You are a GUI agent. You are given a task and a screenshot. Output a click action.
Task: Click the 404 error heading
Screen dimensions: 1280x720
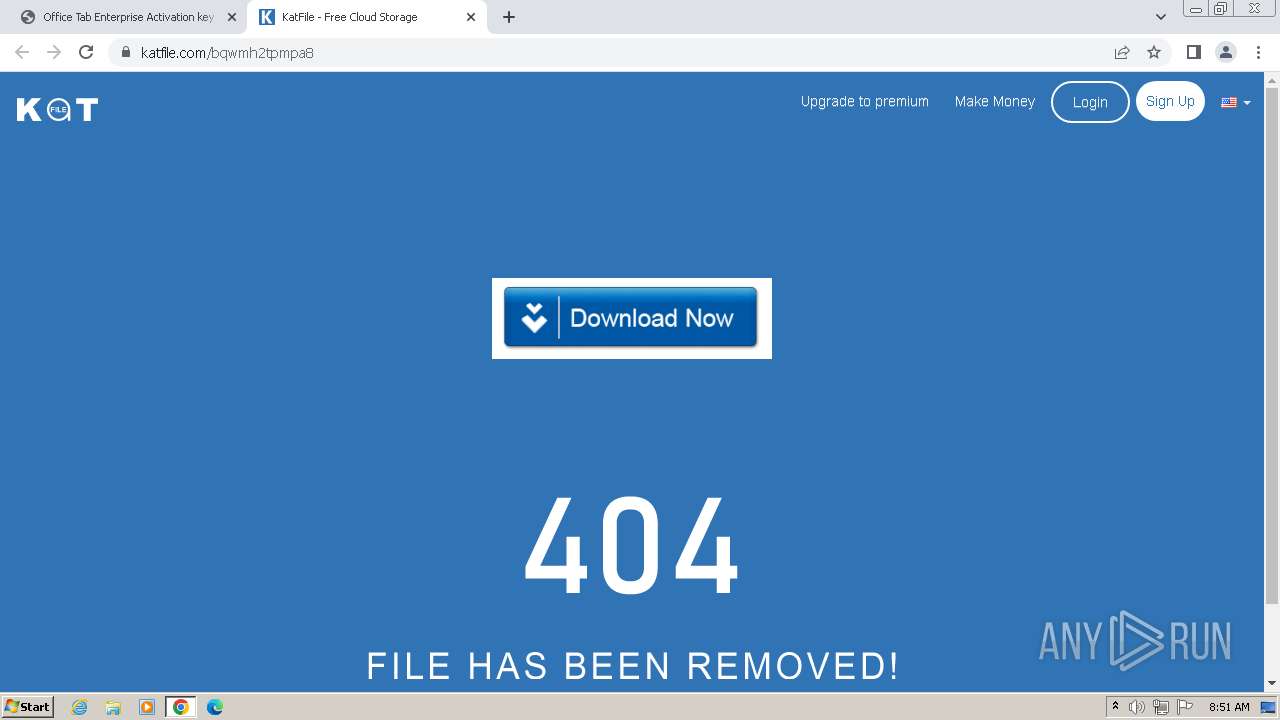point(631,546)
